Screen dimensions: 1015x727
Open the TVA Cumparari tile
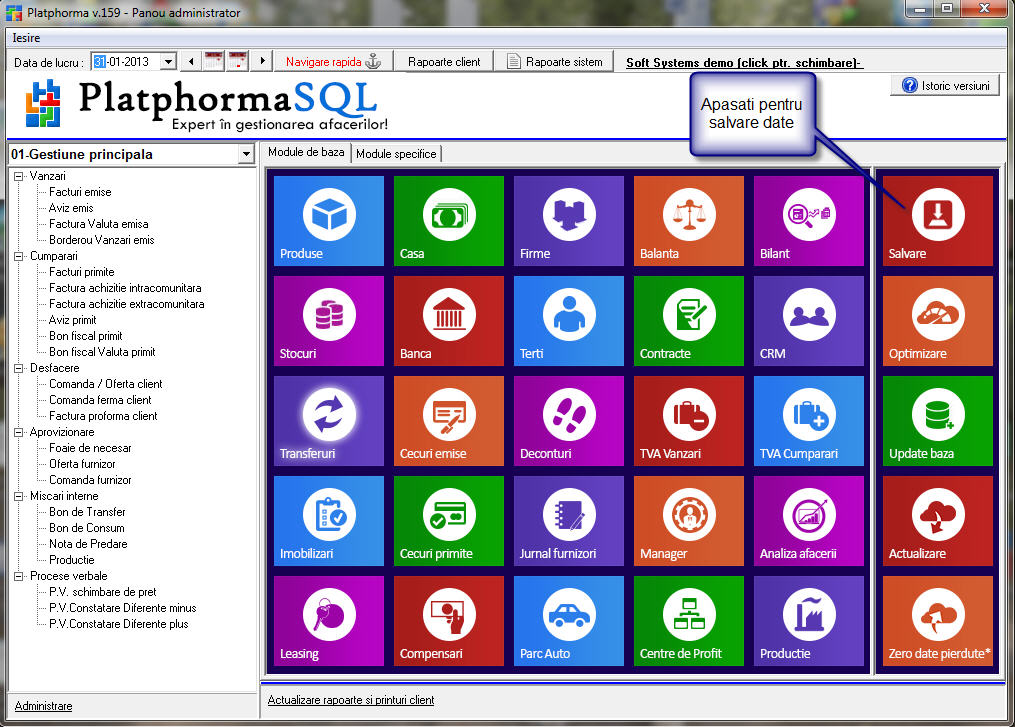click(x=809, y=421)
